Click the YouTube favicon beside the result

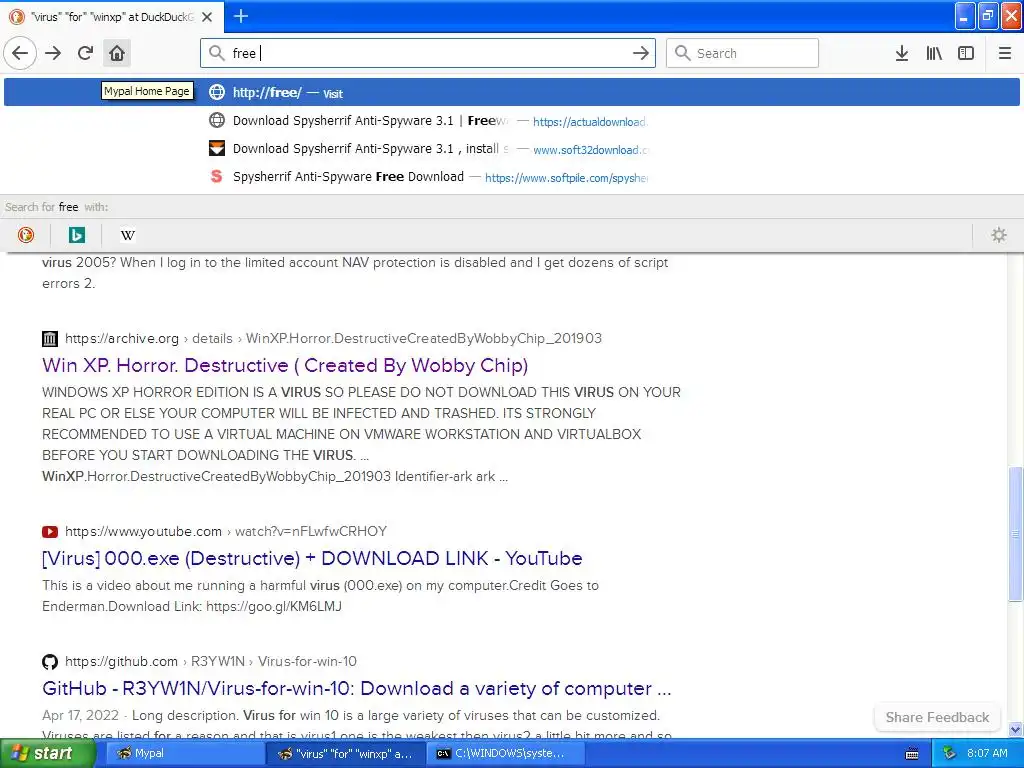[x=50, y=532]
